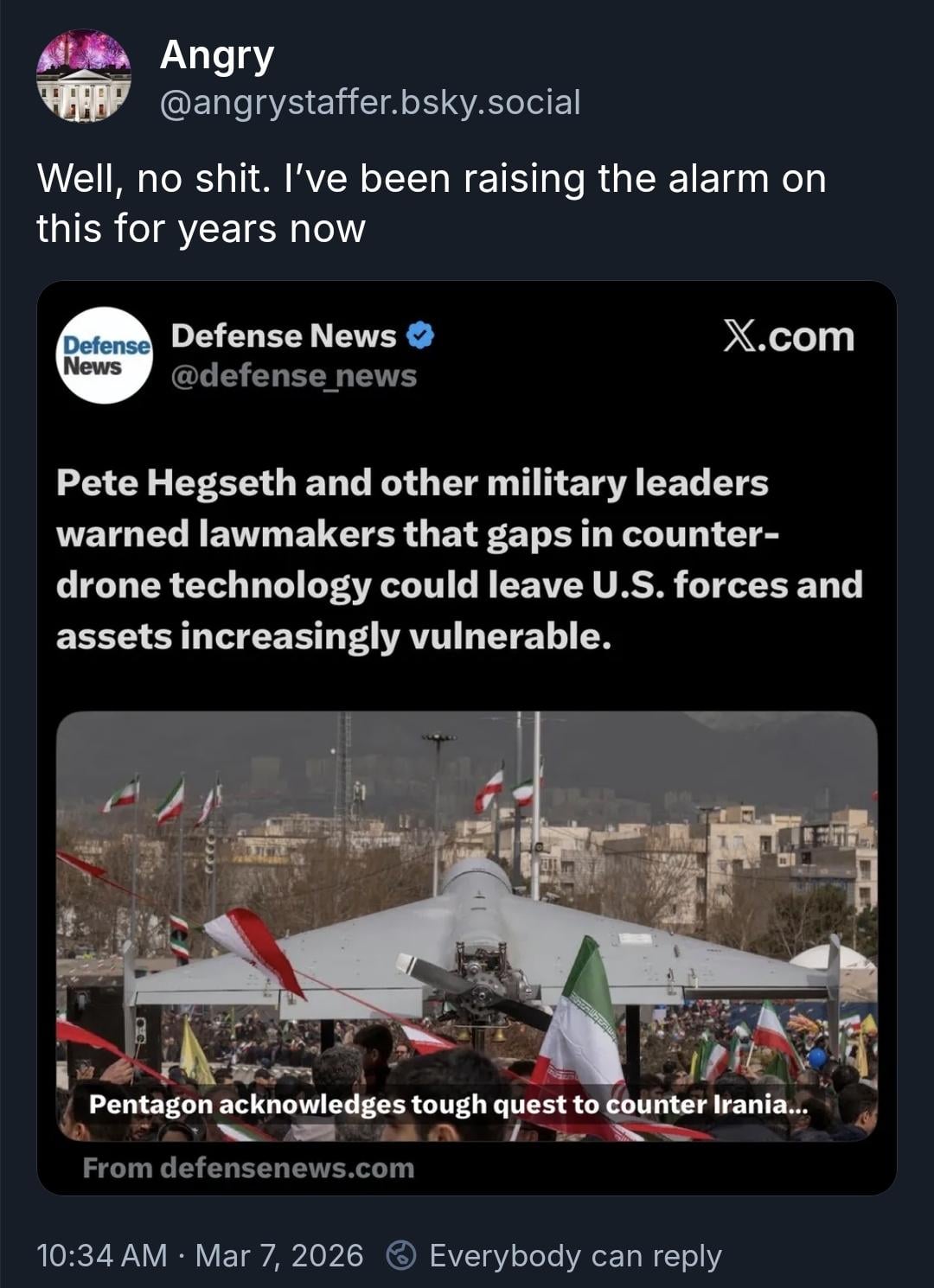
Task: Open the @defense_news handle
Action: (294, 376)
